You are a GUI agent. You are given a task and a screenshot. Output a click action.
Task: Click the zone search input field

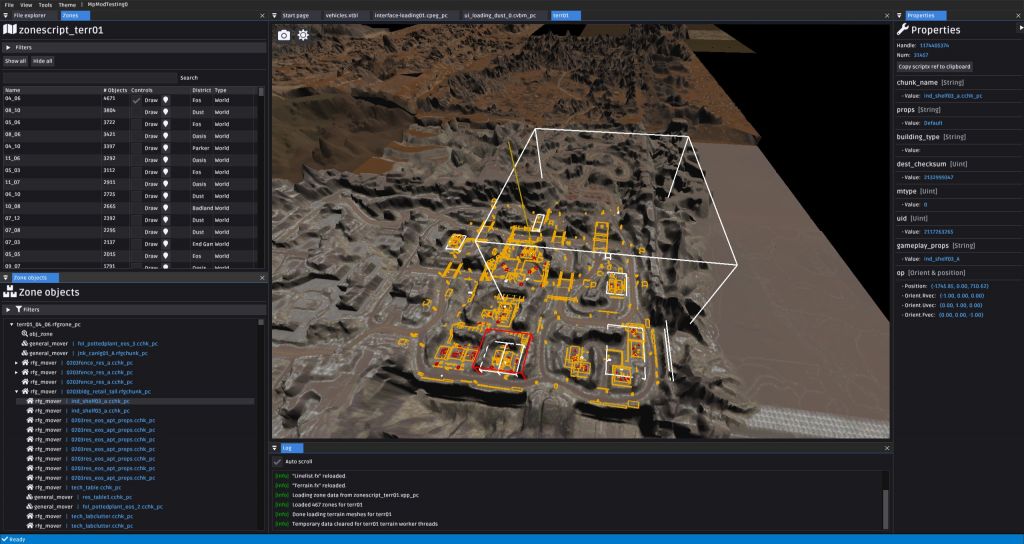coord(90,77)
